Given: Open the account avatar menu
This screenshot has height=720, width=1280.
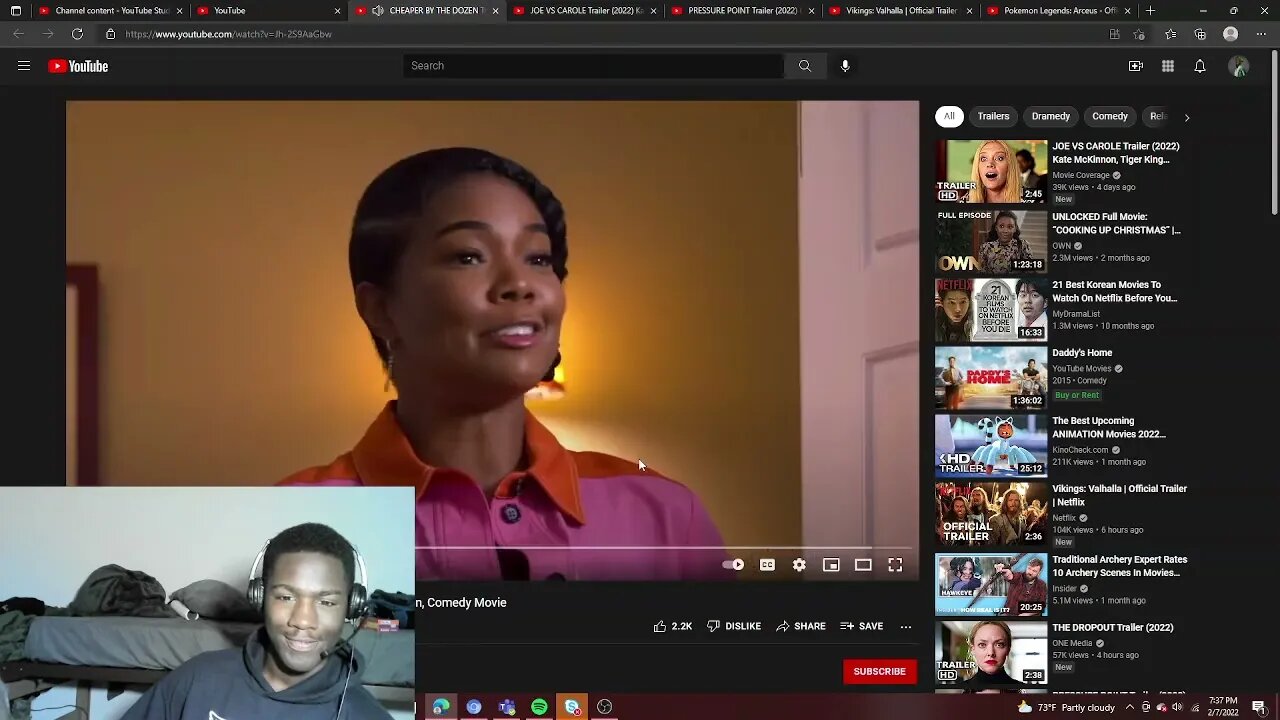Looking at the screenshot, I should click(x=1239, y=66).
